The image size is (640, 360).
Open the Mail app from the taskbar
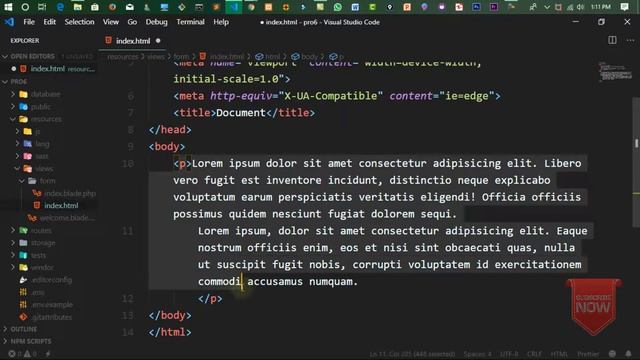(x=129, y=7)
